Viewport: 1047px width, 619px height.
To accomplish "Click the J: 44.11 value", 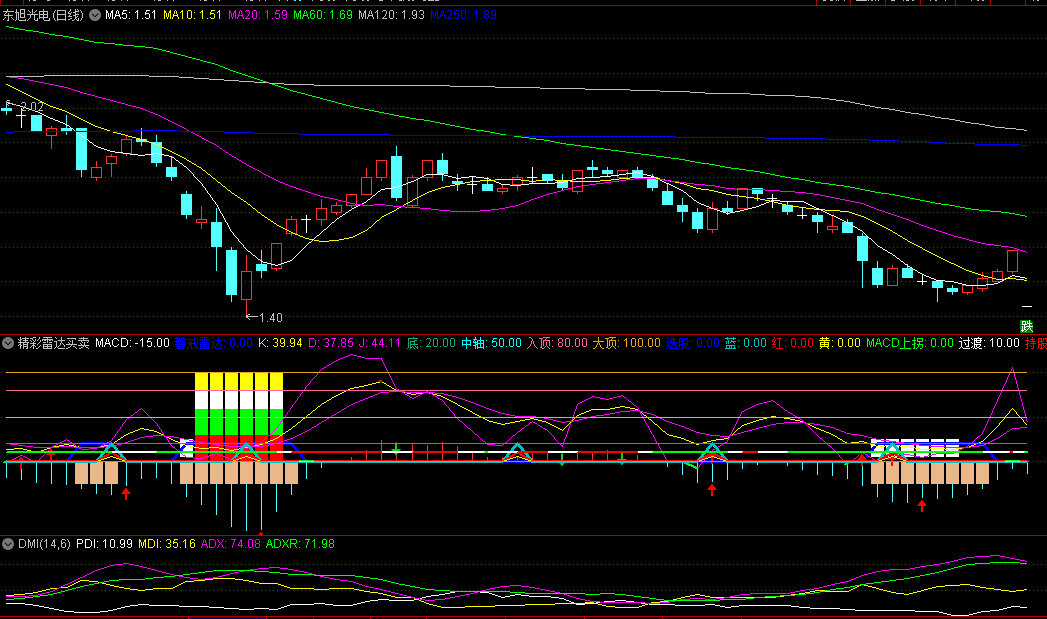I will point(380,343).
